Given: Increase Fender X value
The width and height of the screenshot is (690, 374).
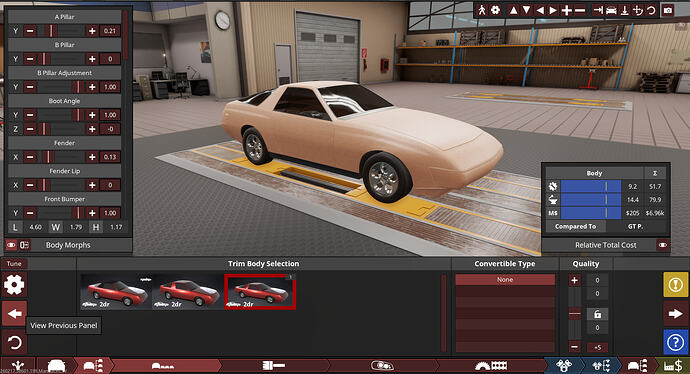Looking at the screenshot, I should click(x=92, y=157).
